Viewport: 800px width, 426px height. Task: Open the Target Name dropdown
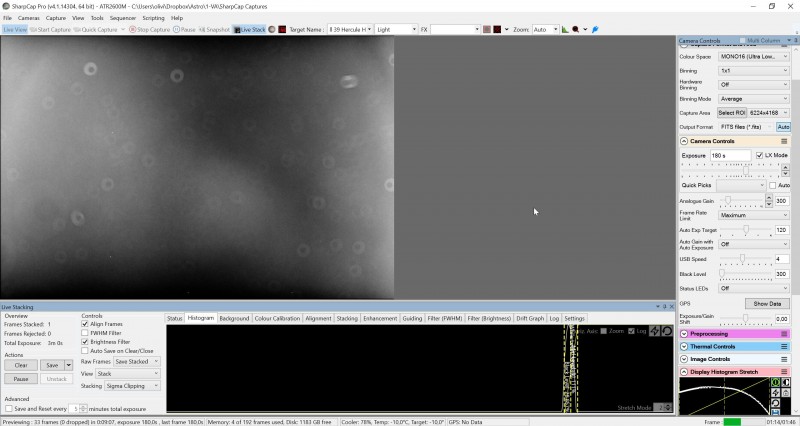(350, 30)
